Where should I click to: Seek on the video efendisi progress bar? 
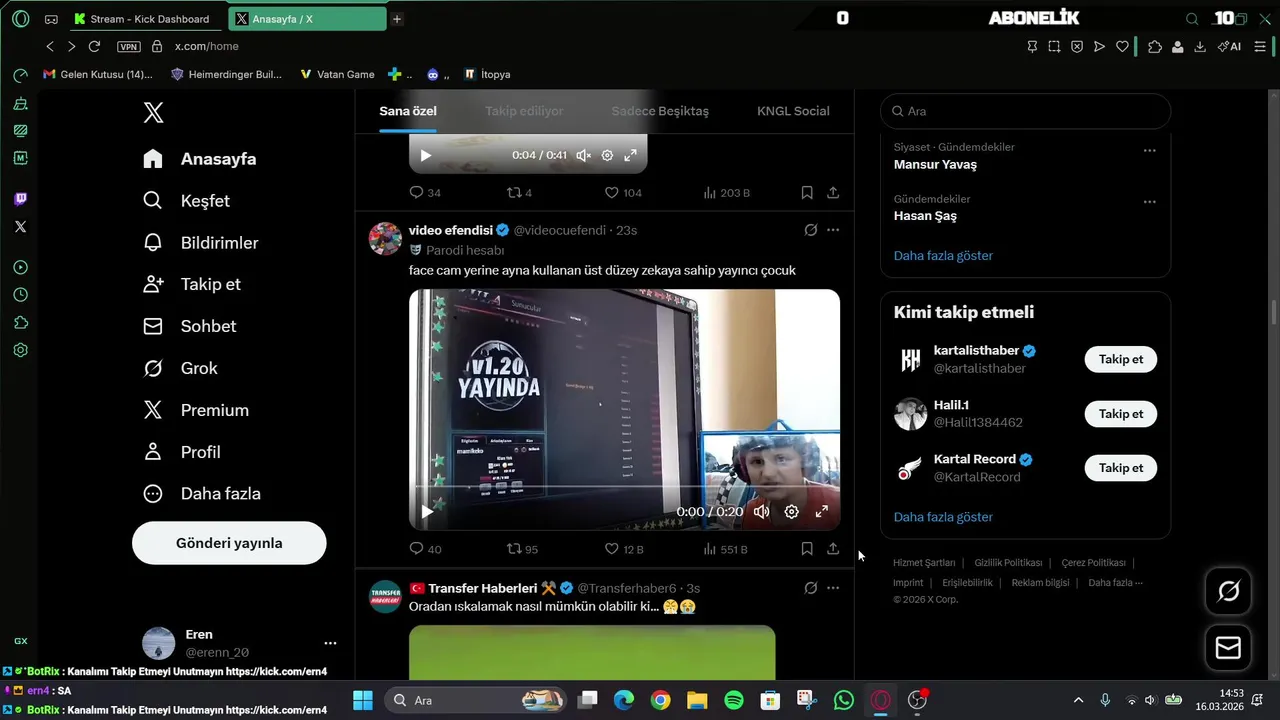tap(624, 487)
